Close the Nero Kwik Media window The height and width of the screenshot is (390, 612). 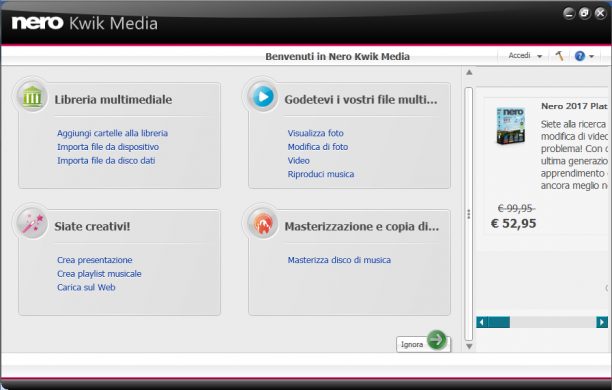pos(600,13)
